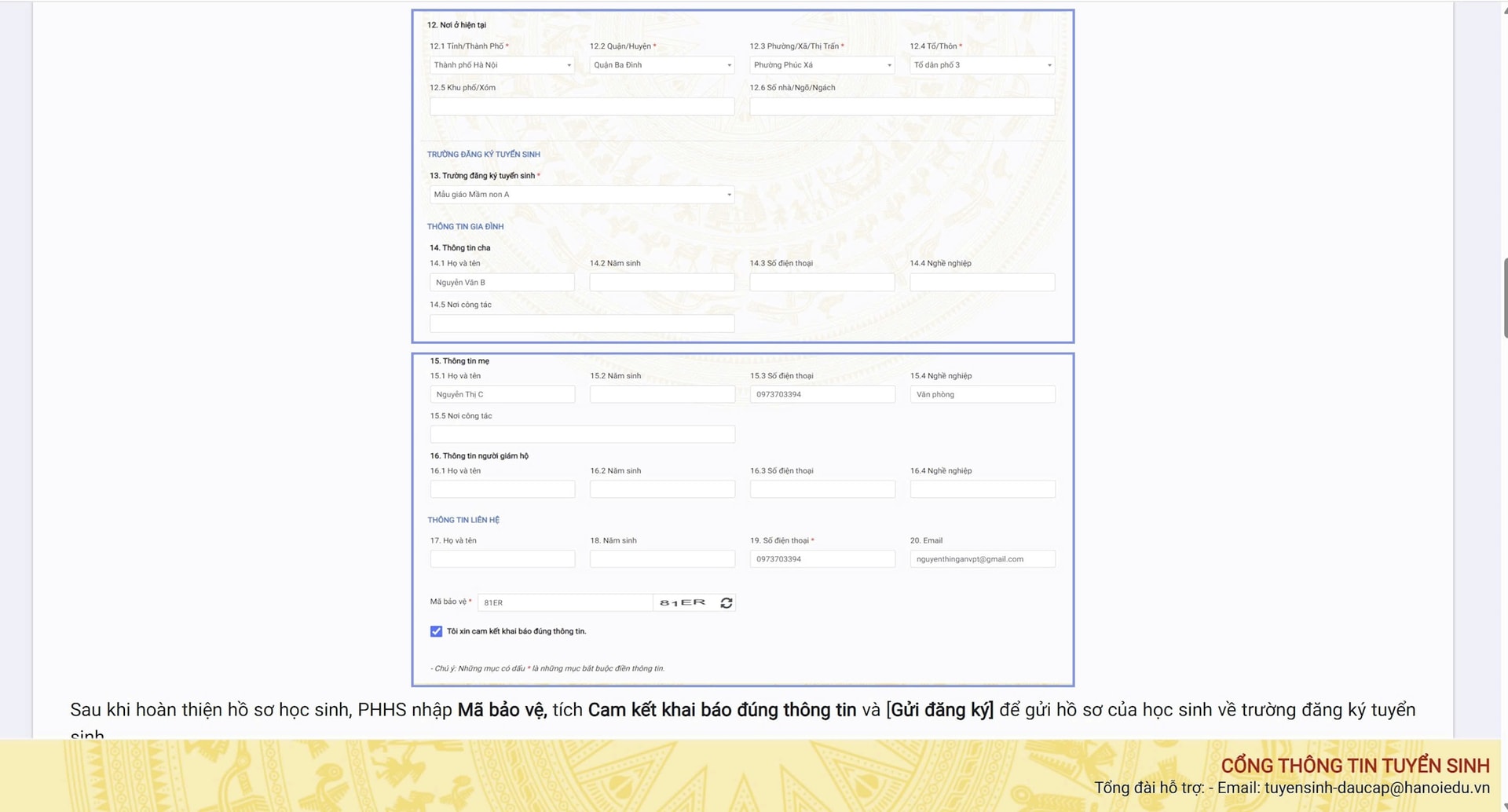Click the page vertical scrollbar
Screen dimensions: 1508x812
[x=1503, y=298]
